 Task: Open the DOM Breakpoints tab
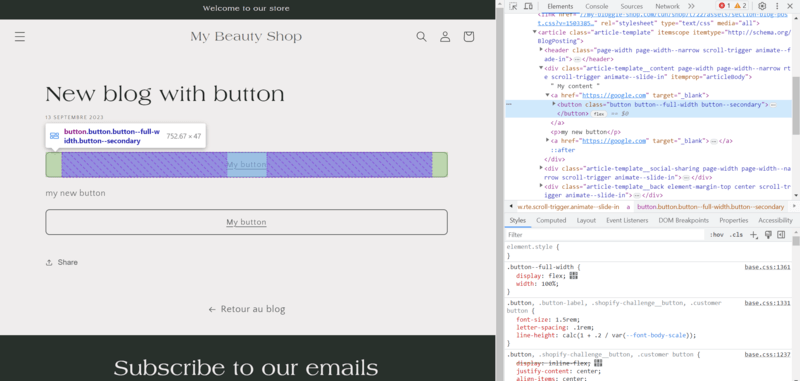point(684,220)
